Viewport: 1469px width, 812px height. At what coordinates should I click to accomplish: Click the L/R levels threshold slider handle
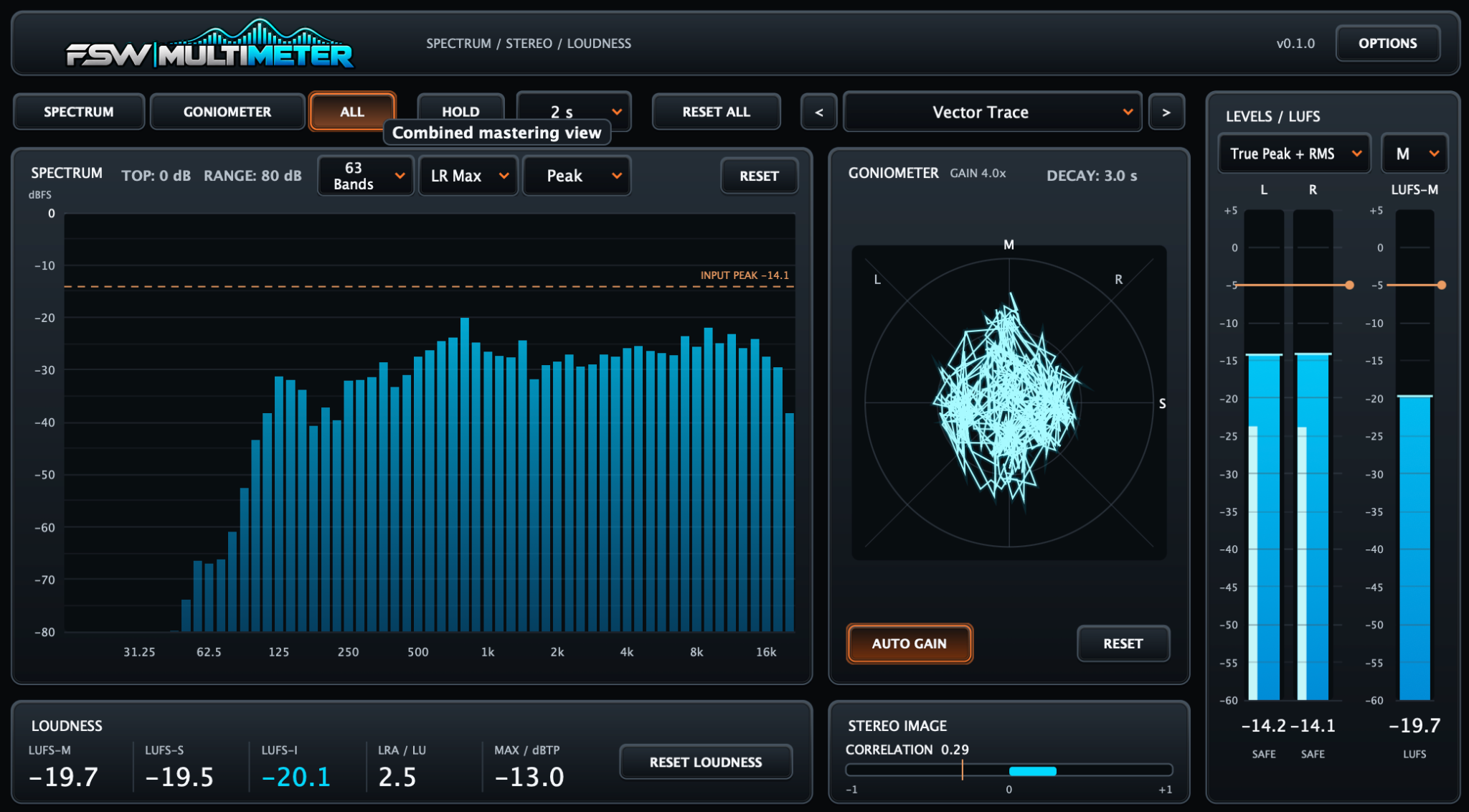point(1349,285)
